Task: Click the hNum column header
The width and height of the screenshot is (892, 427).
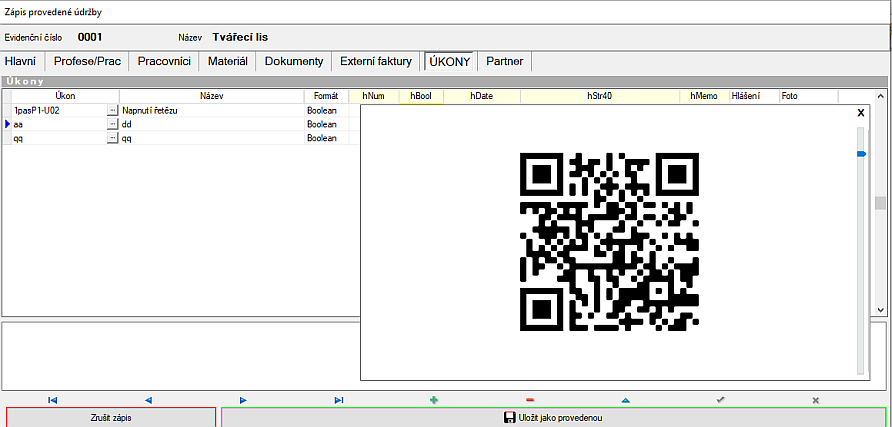Action: tap(374, 96)
